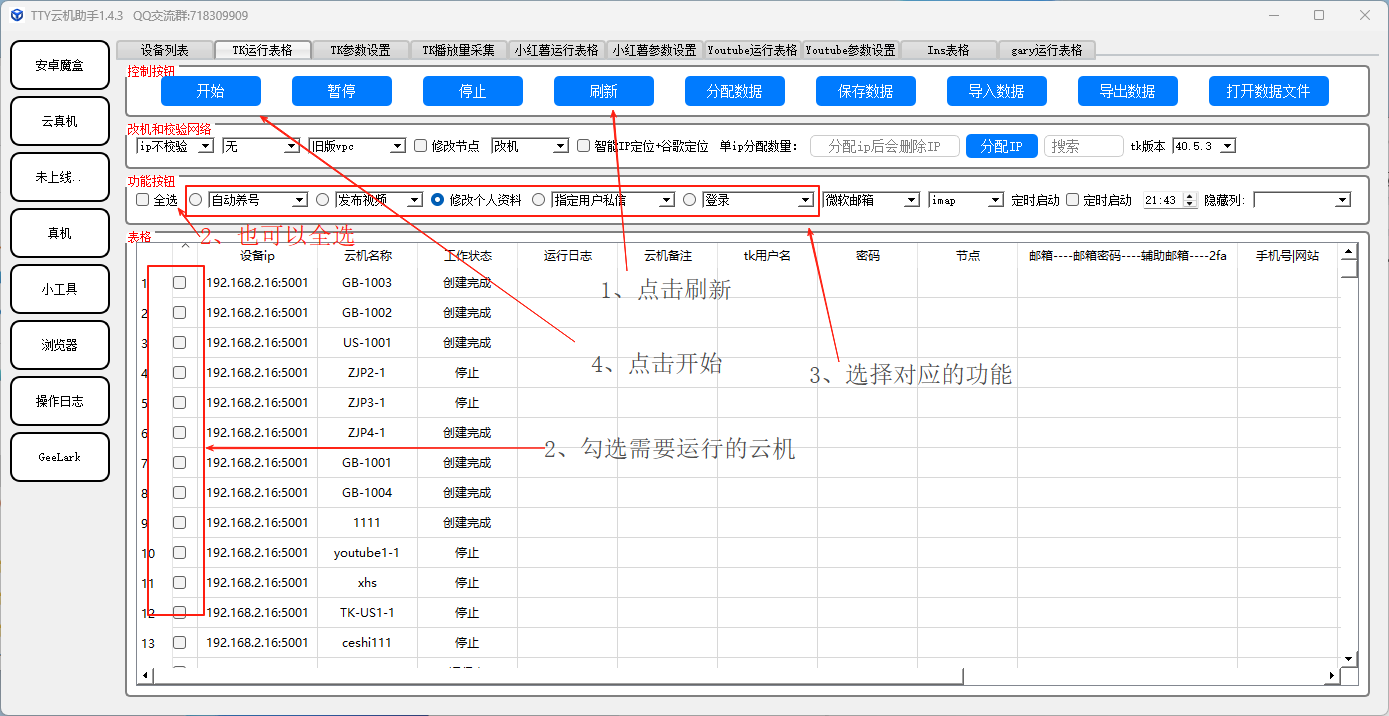1389x716 pixels.
Task: Open 操作日志 from the left sidebar
Action: (60, 401)
